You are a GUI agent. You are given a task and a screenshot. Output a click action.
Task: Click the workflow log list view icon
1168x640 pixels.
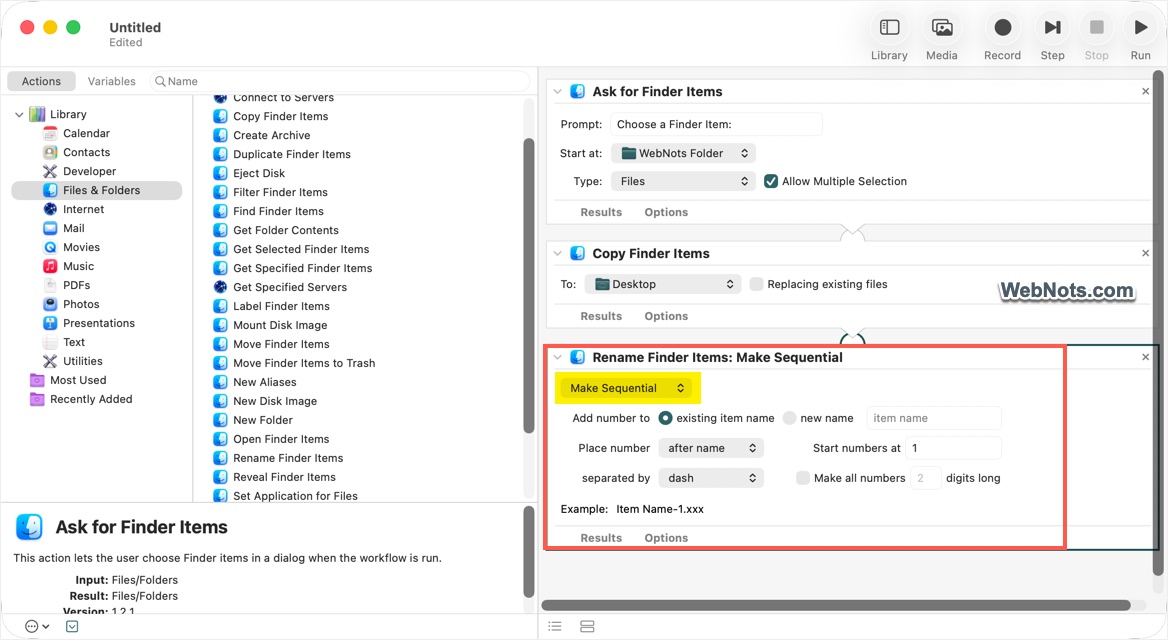pos(555,627)
